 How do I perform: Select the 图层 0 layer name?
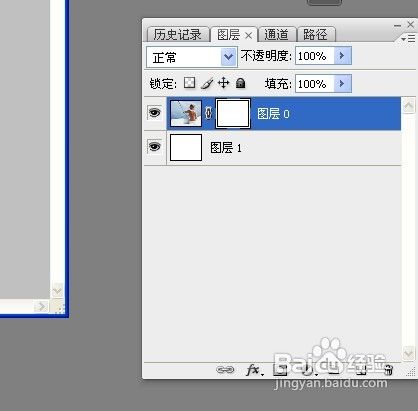[x=273, y=114]
